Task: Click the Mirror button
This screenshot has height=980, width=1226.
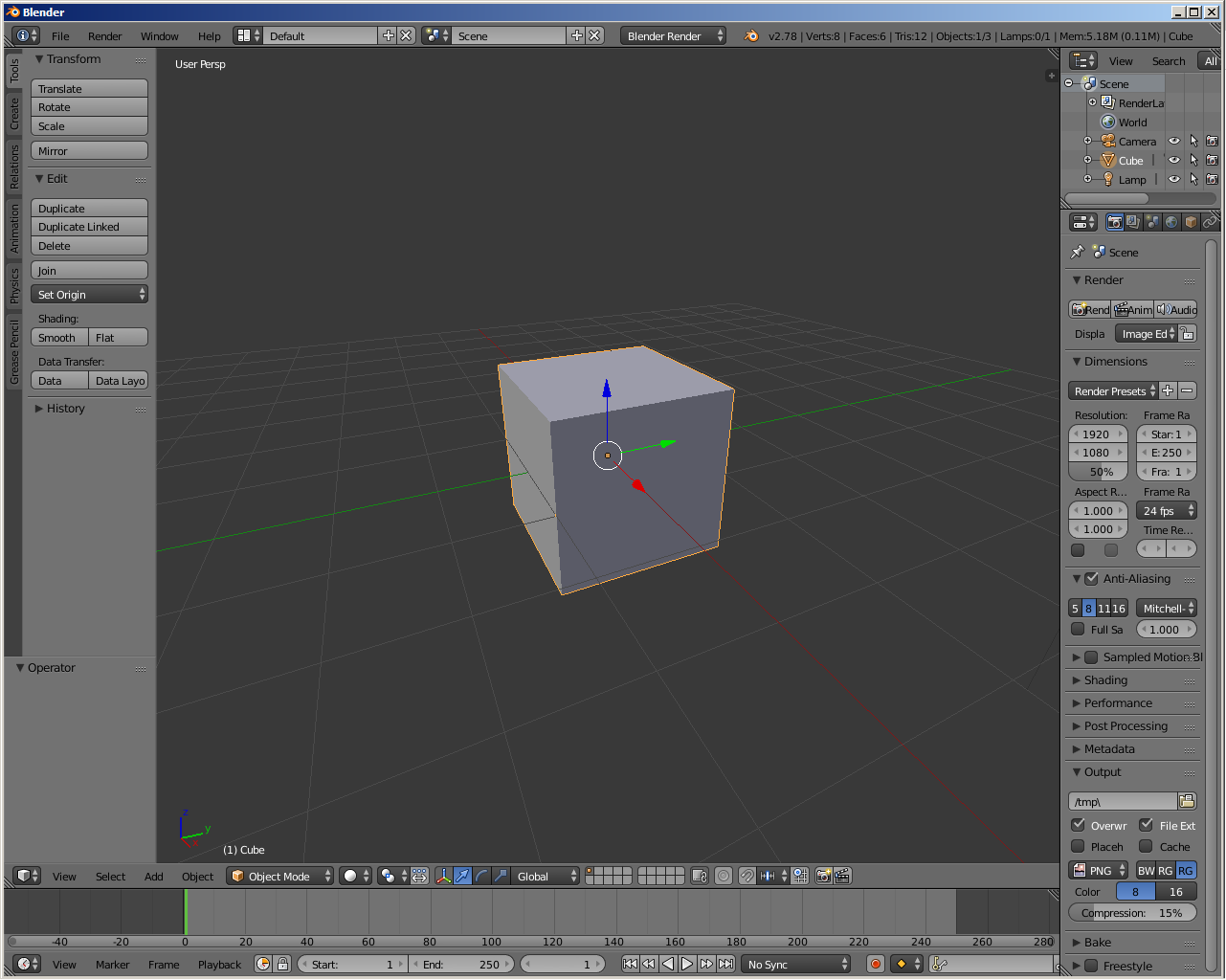Action: coord(89,150)
